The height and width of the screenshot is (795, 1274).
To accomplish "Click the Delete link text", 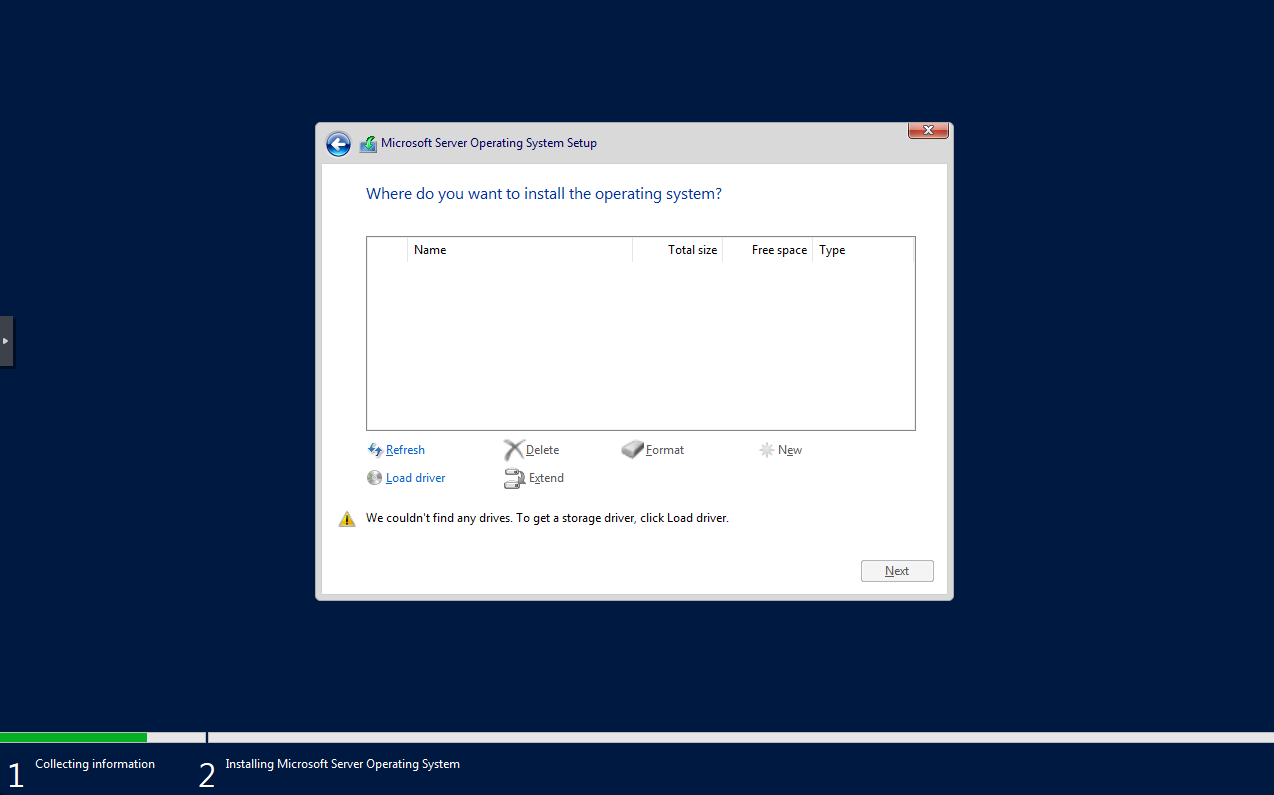I will coord(542,450).
